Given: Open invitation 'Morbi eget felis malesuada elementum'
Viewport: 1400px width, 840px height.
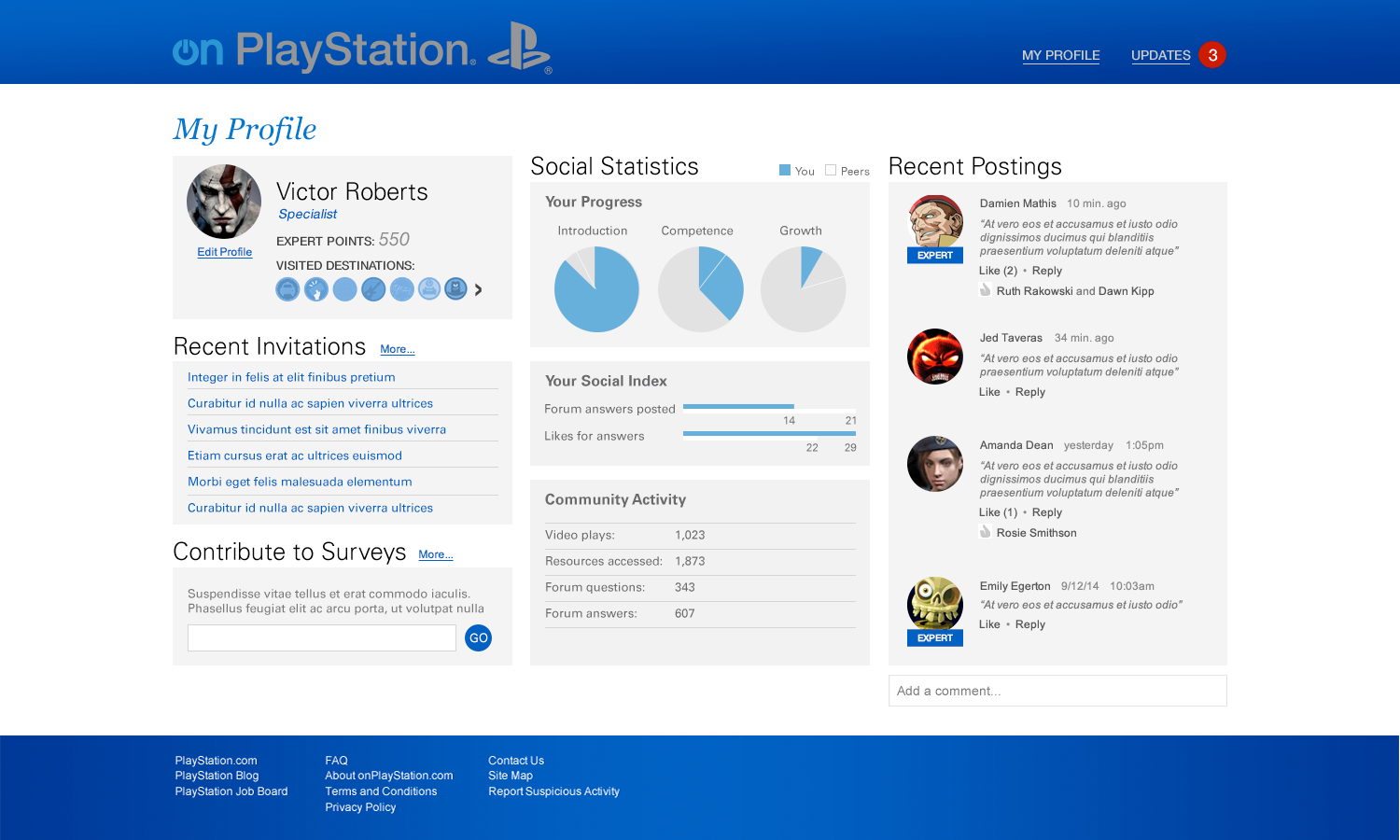Looking at the screenshot, I should (300, 482).
